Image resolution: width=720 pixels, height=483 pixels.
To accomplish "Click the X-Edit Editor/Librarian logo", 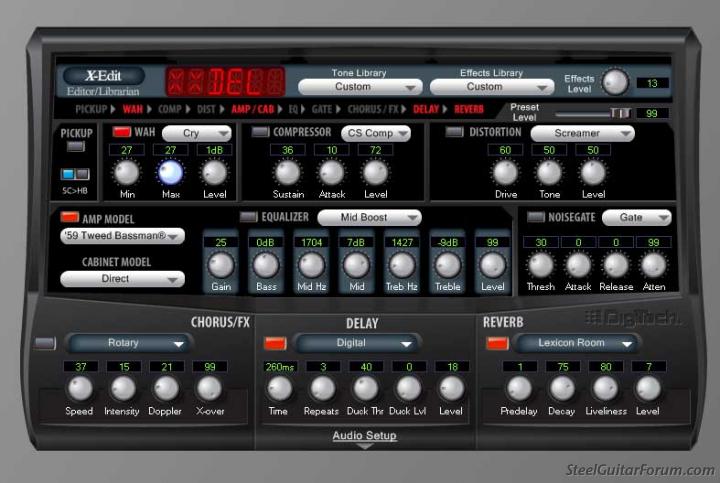I will (104, 82).
